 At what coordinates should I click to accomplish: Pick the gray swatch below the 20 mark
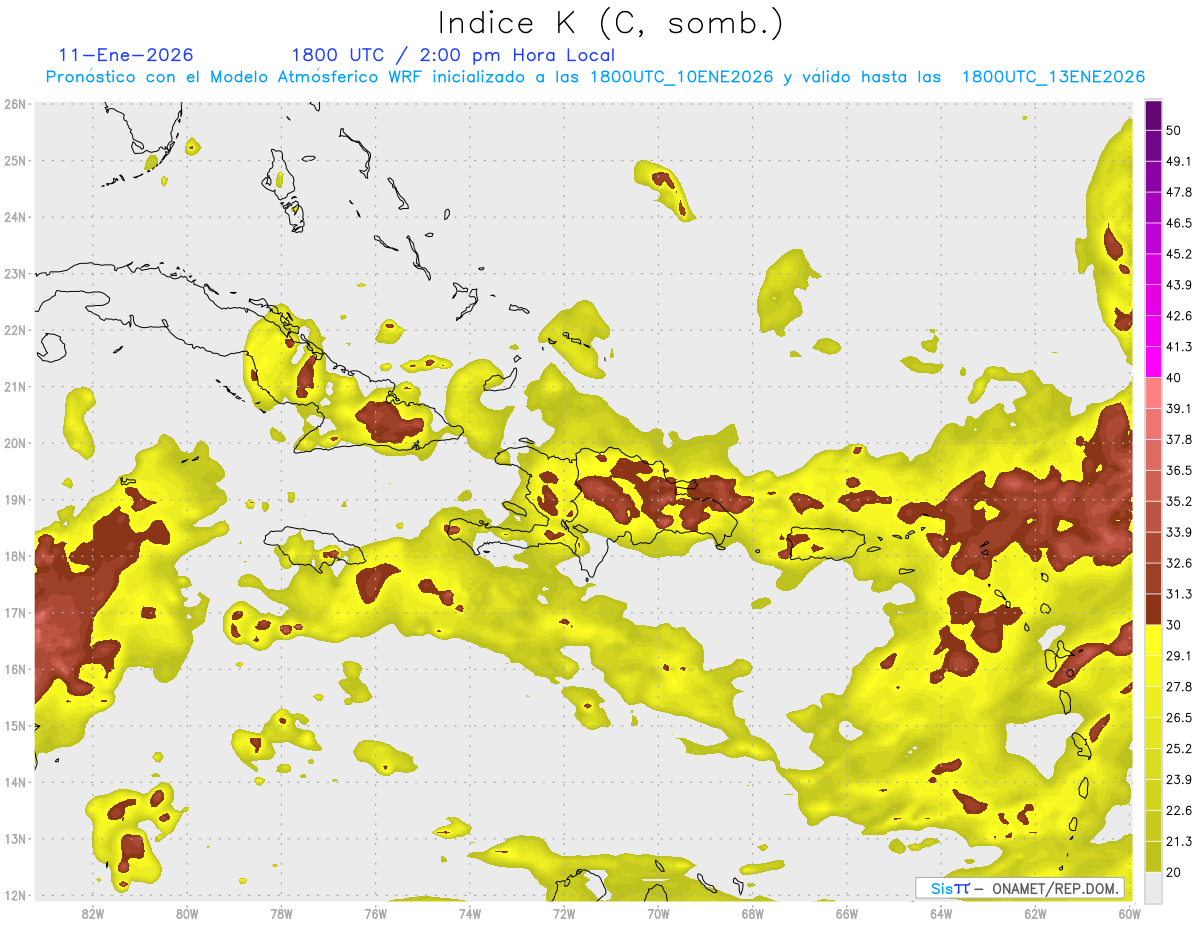tap(1153, 886)
